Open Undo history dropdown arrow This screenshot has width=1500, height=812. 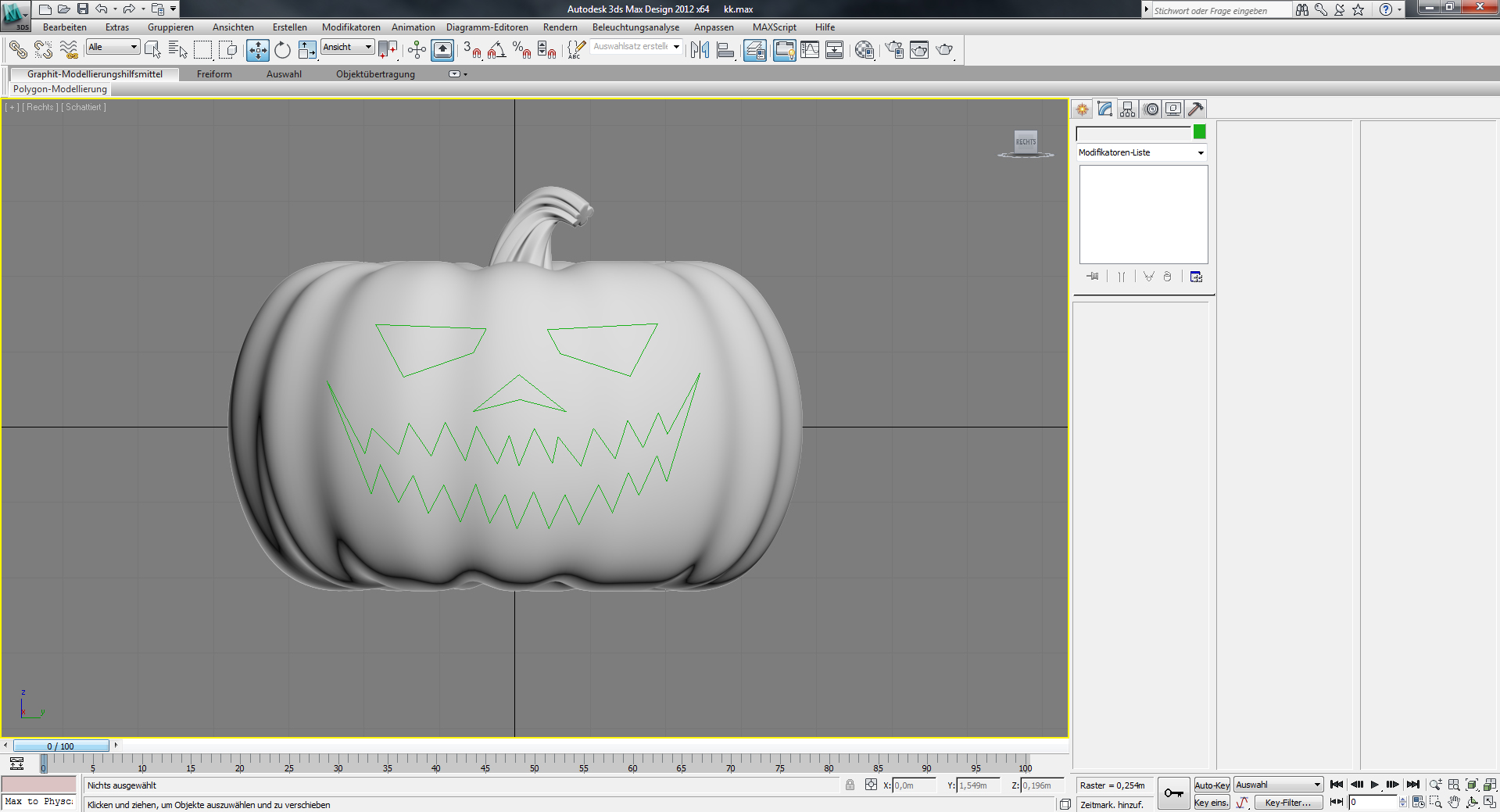click(115, 9)
